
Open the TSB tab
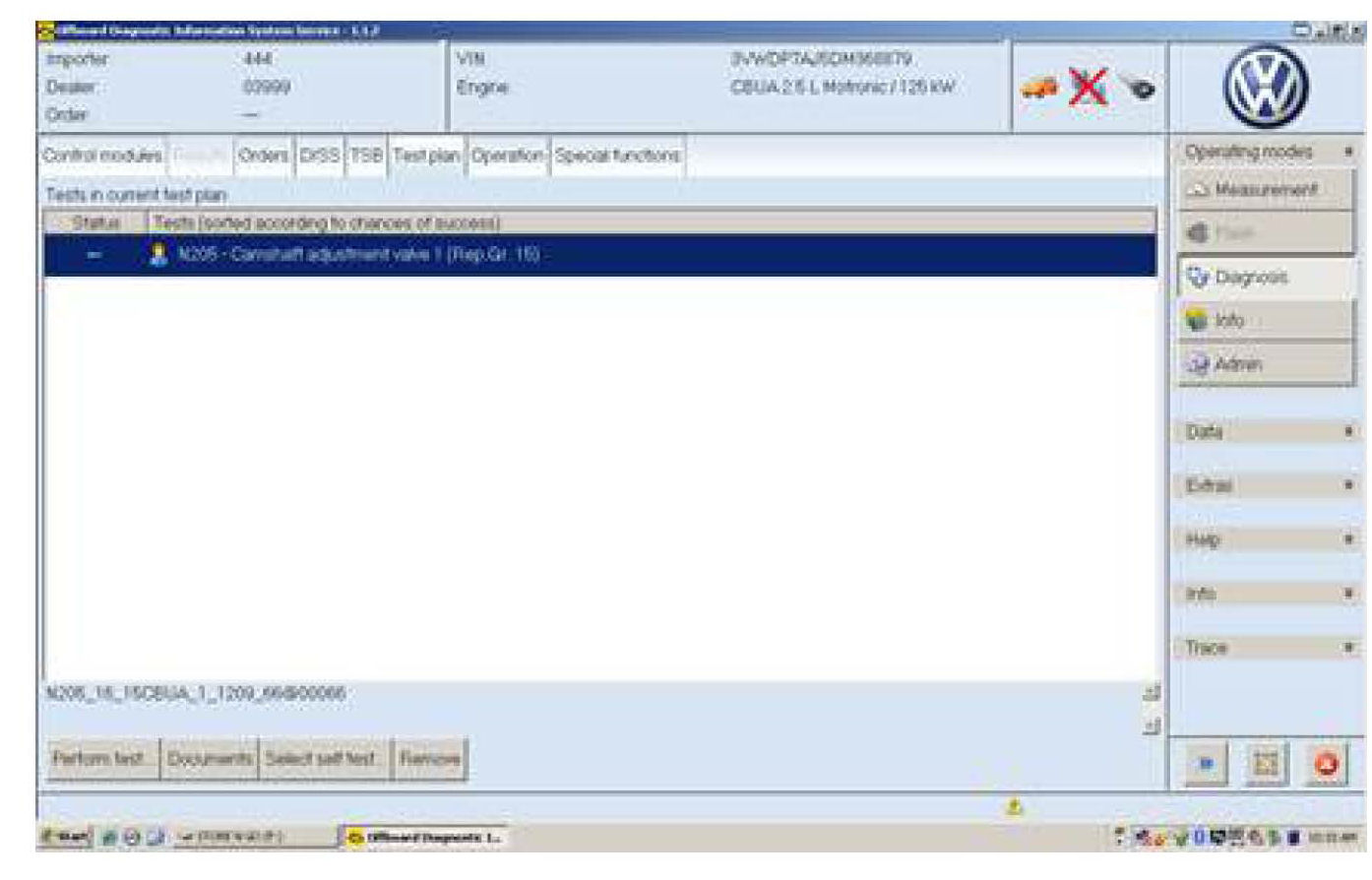(x=365, y=157)
